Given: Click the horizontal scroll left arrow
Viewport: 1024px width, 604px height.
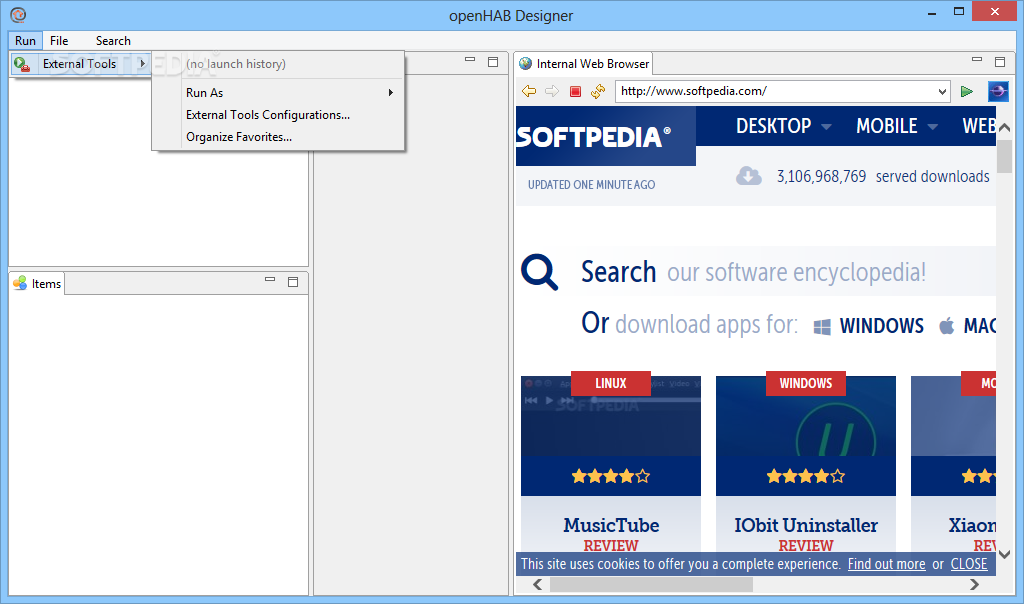Looking at the screenshot, I should 537,584.
